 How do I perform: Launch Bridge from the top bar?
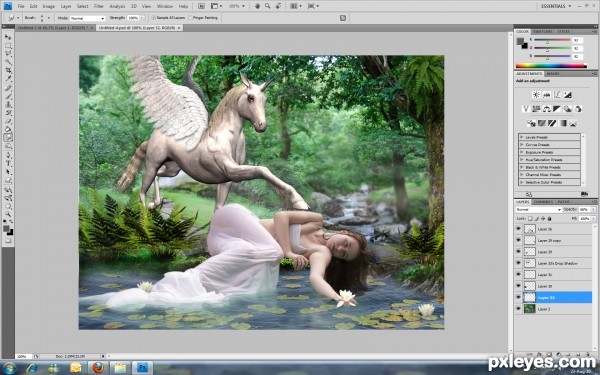click(201, 6)
